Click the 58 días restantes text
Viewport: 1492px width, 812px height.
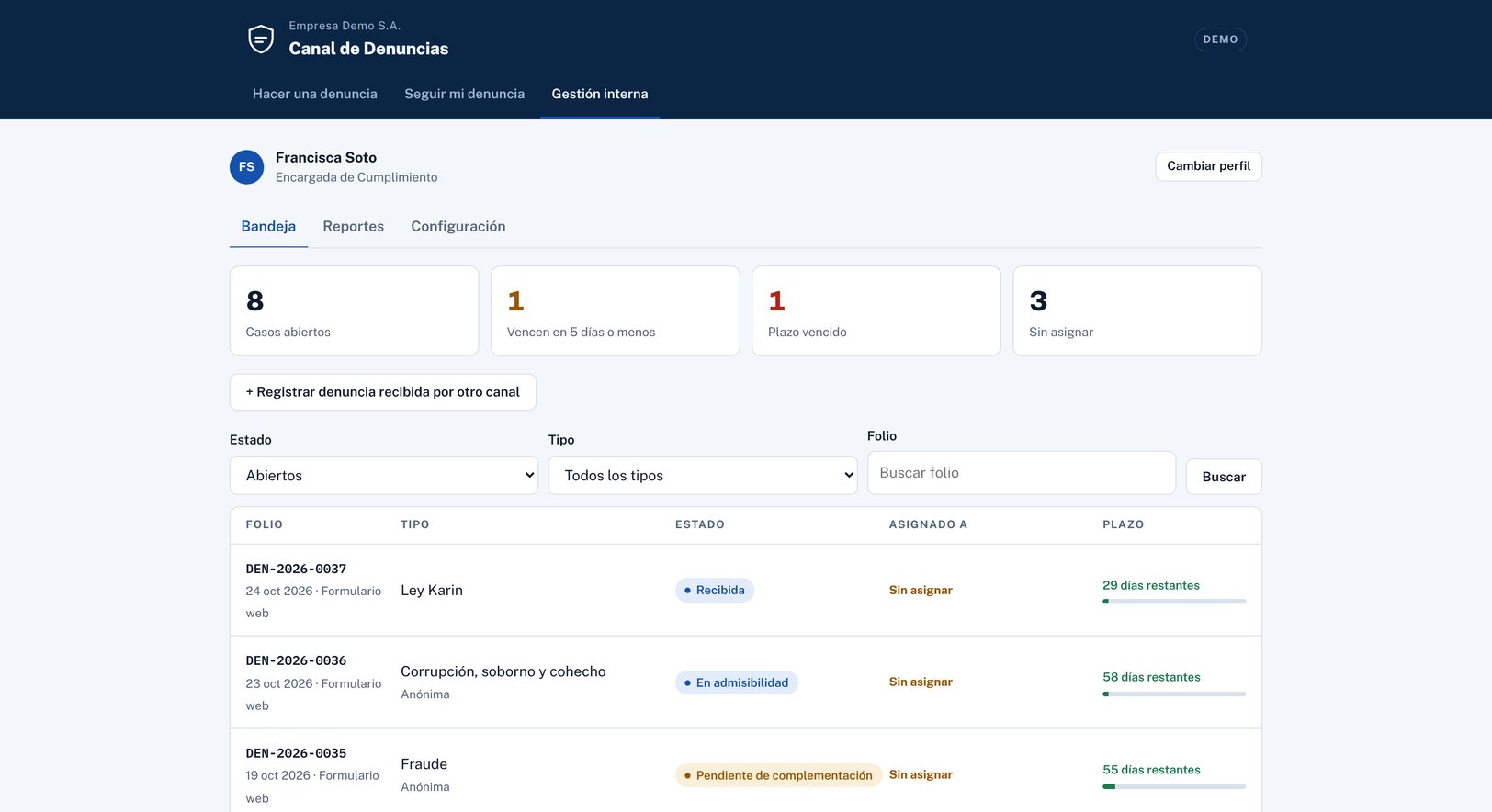[1151, 678]
